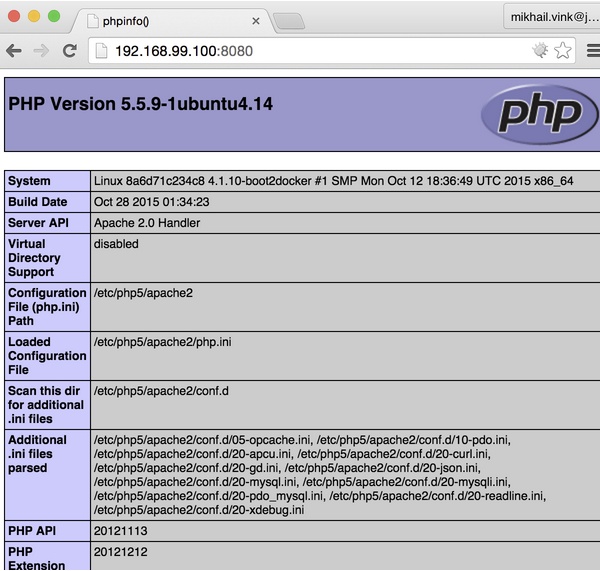
Task: Click the System row label
Action: 29,181
